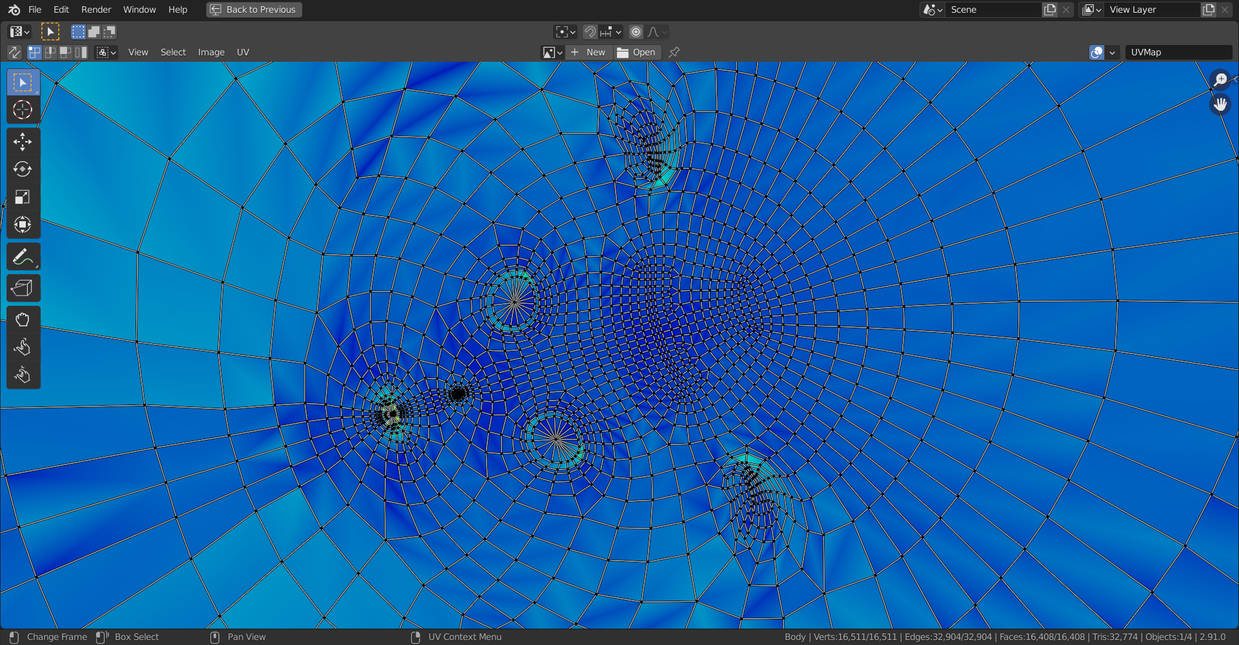The image size is (1239, 645).
Task: Choose the Scale tool
Action: coord(23,197)
